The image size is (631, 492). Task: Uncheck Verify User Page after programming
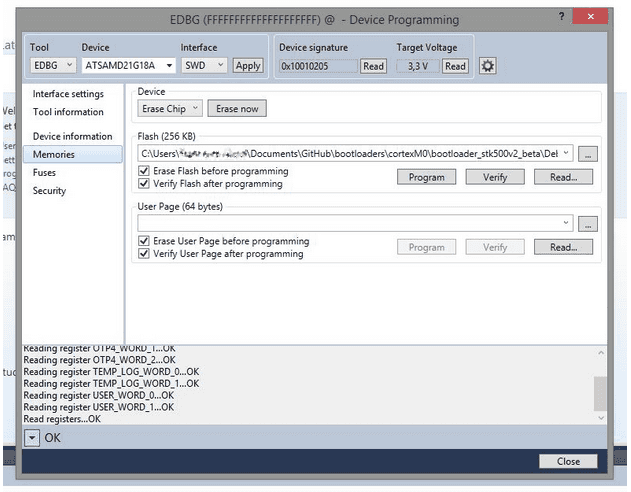144,254
